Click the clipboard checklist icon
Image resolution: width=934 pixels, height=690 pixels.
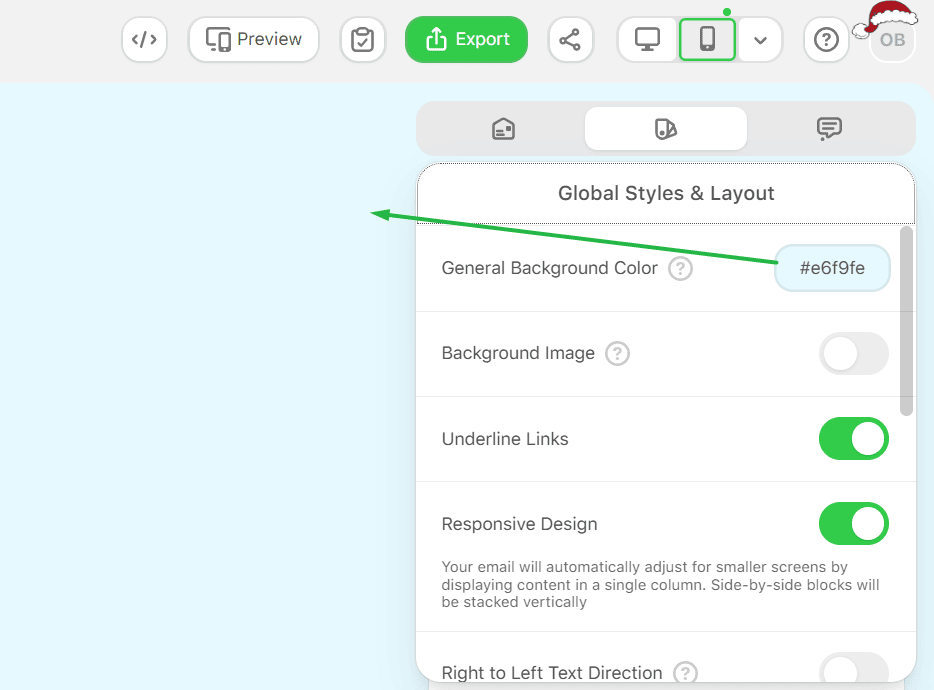coord(362,39)
